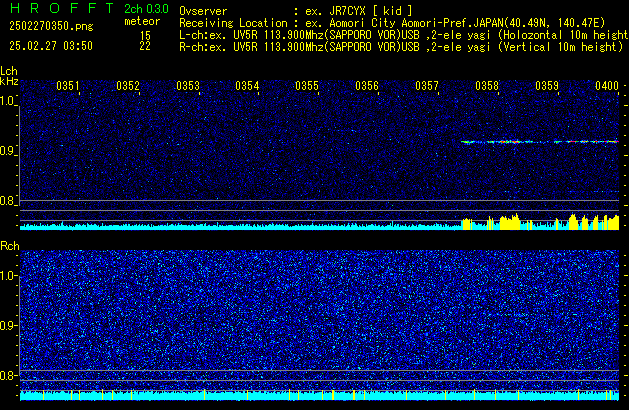Click the cyan level bar under Rch spectrogram
This screenshot has height=410, width=629.
coord(319,395)
